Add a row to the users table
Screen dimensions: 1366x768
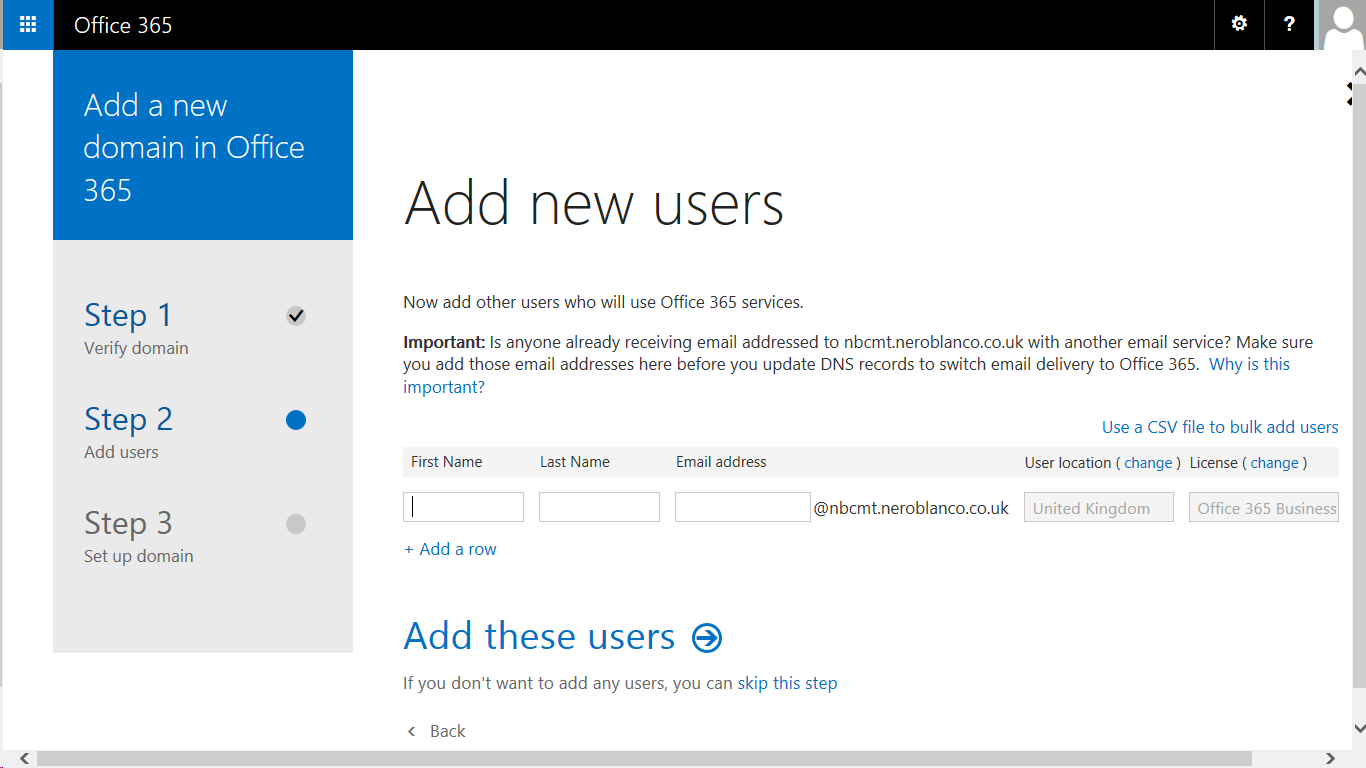(x=450, y=549)
